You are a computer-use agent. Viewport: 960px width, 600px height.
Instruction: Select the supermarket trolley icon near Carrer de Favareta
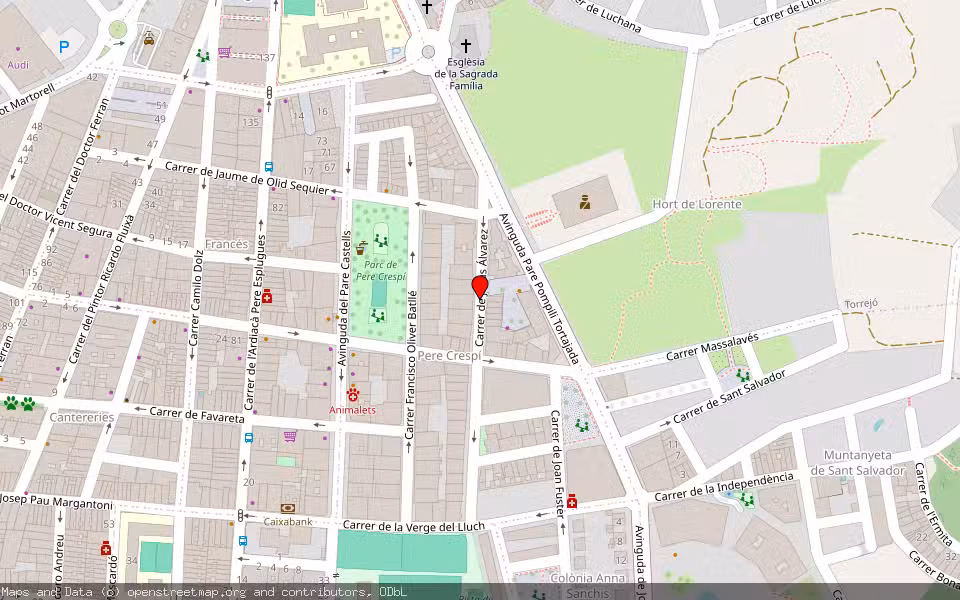coord(290,436)
